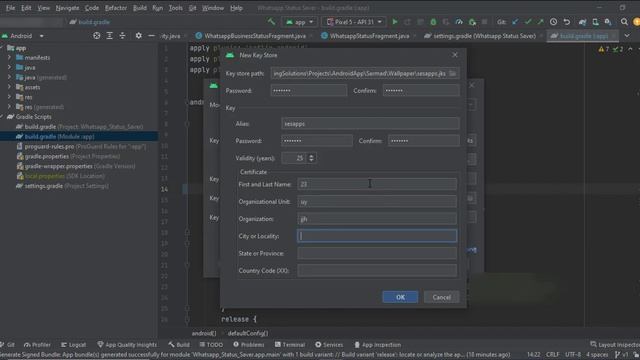Open Layout Inspector tool window

pyautogui.click(x=615, y=344)
